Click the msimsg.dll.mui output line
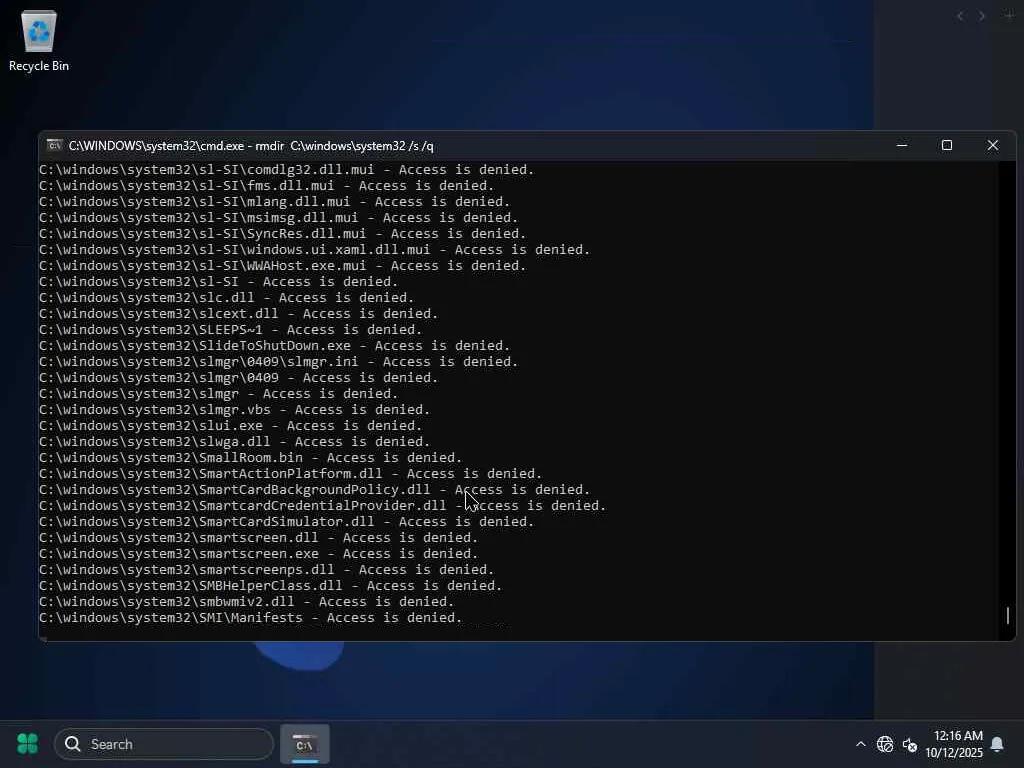1024x768 pixels. point(278,217)
